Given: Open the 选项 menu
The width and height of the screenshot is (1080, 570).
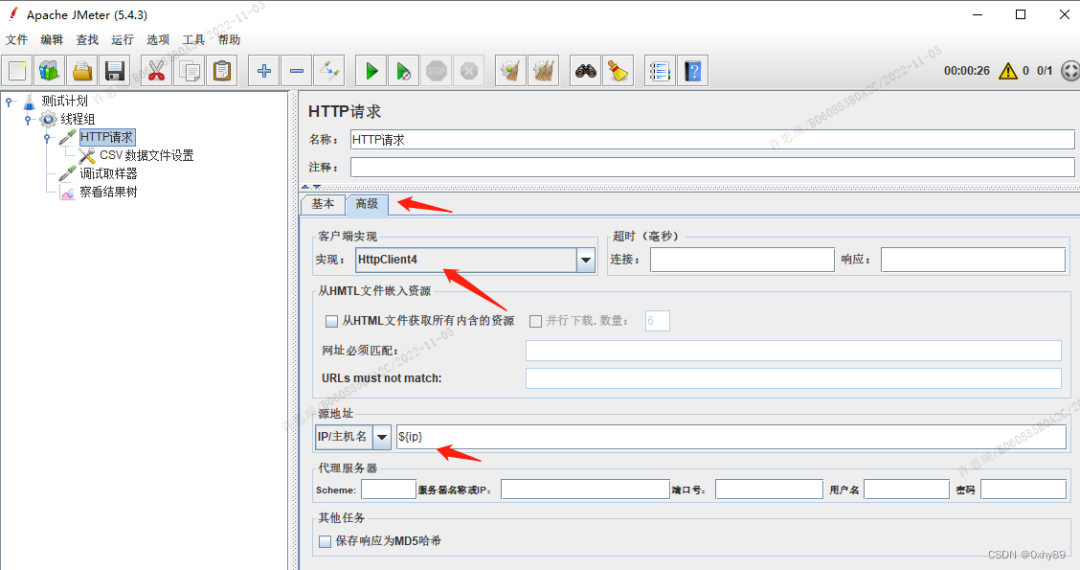Looking at the screenshot, I should click(x=158, y=40).
